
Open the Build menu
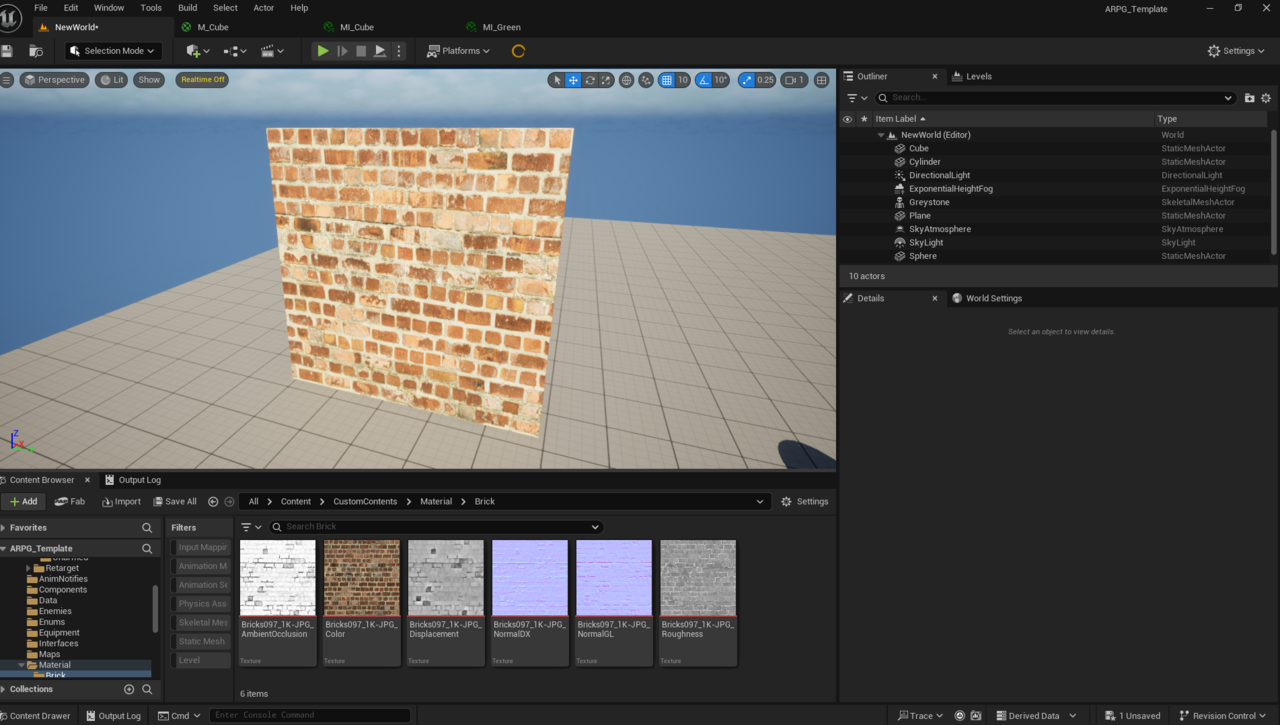coord(187,8)
